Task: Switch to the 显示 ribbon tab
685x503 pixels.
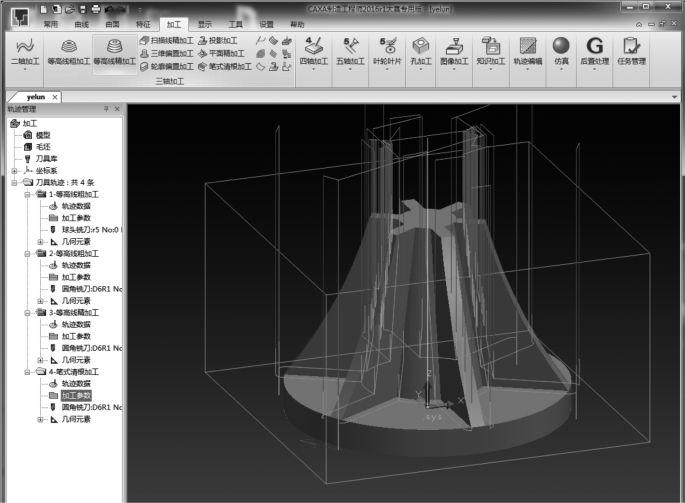Action: pos(204,22)
